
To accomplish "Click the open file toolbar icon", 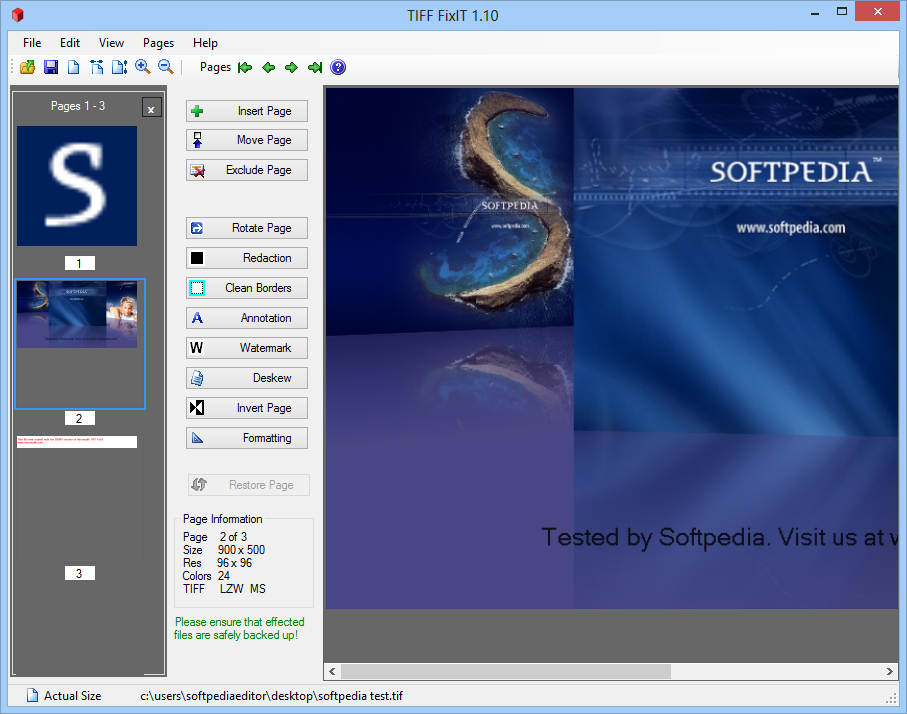I will (27, 67).
